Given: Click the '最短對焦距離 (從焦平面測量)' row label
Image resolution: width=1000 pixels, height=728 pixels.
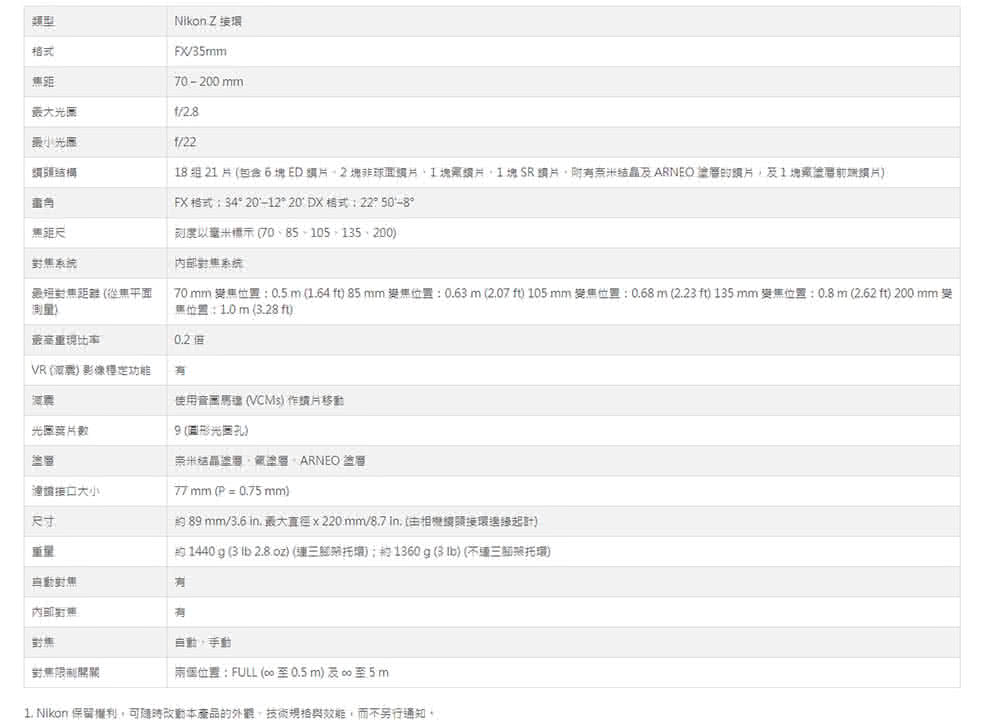Looking at the screenshot, I should point(90,301).
